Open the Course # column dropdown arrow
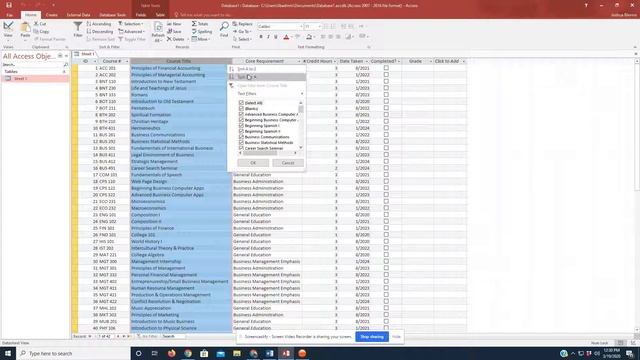This screenshot has height=360, width=640. click(x=127, y=61)
